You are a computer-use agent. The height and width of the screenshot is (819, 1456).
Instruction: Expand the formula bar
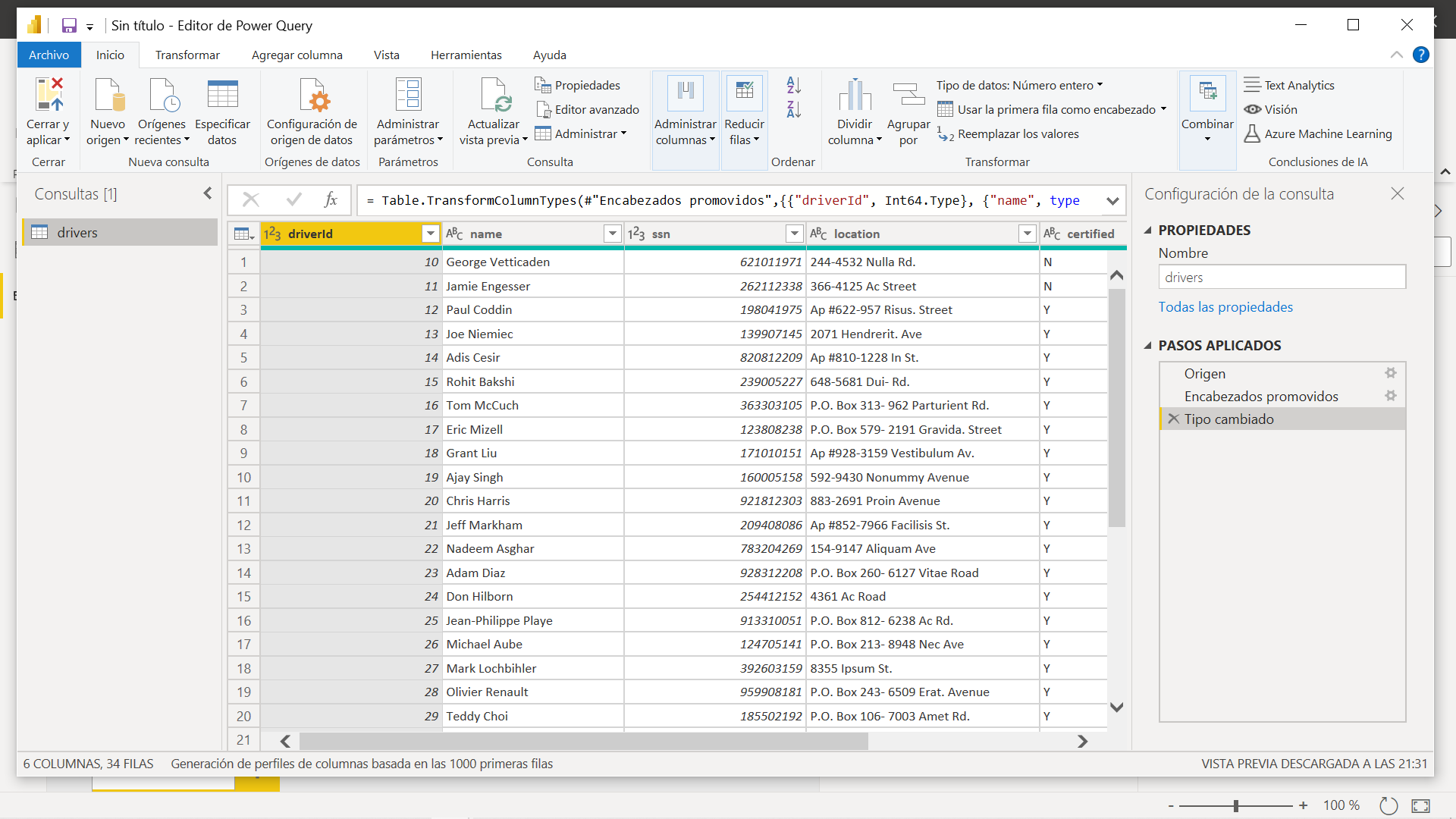click(x=1112, y=201)
